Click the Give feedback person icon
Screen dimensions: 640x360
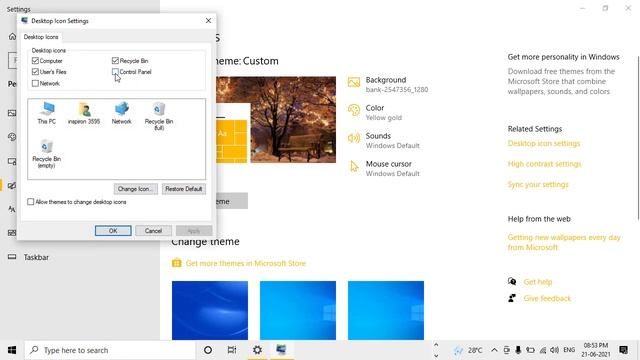point(512,298)
